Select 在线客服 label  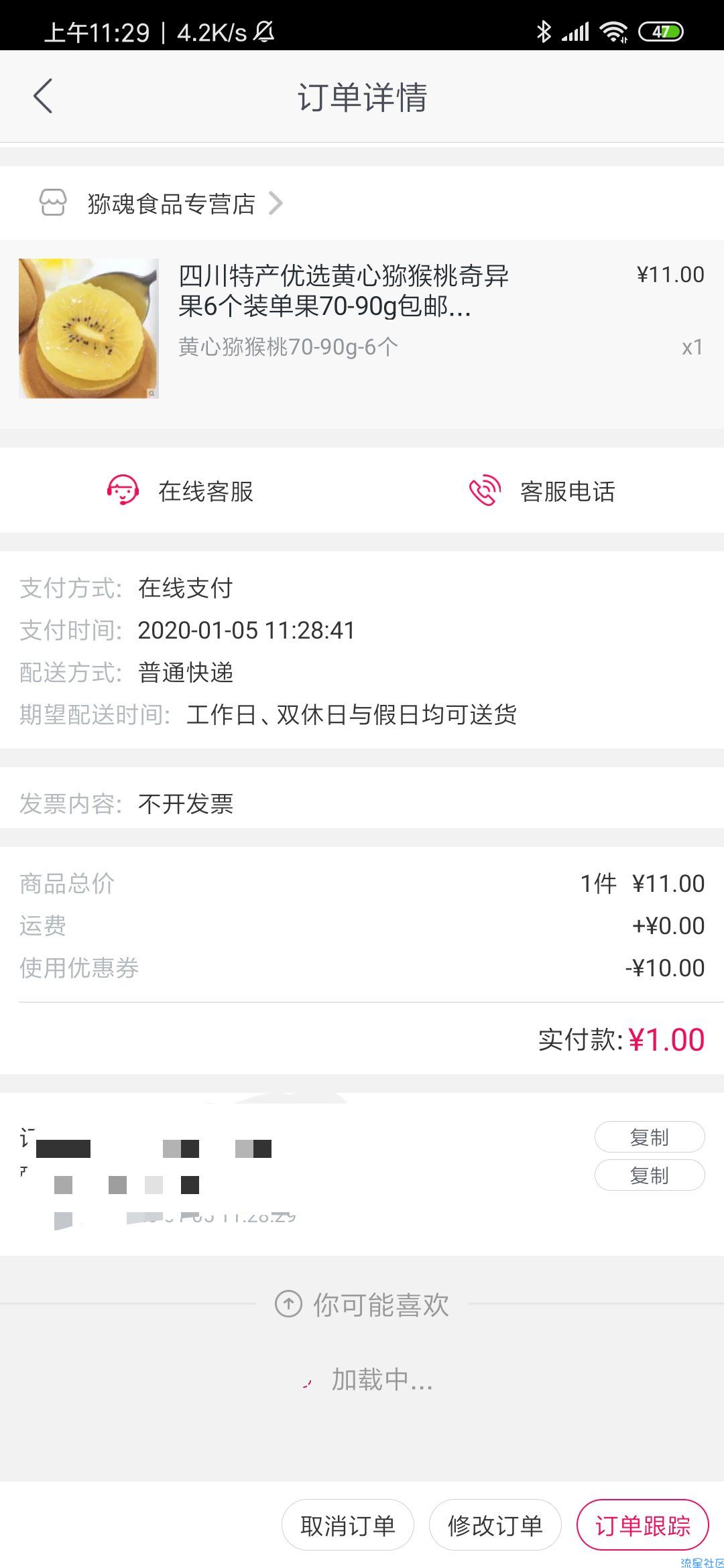[206, 491]
